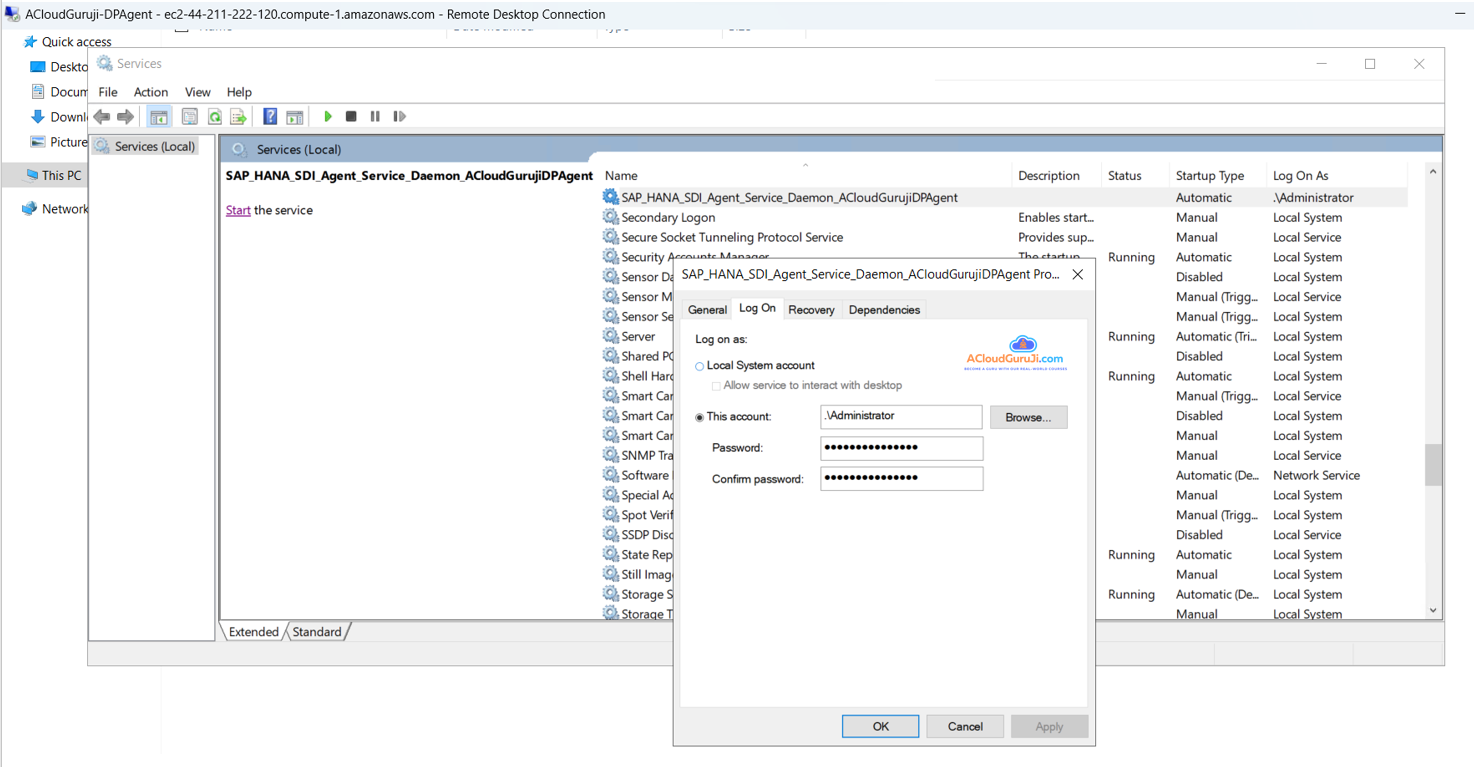Check Allow service to interact with desktop
Image resolution: width=1474 pixels, height=767 pixels.
click(x=716, y=386)
